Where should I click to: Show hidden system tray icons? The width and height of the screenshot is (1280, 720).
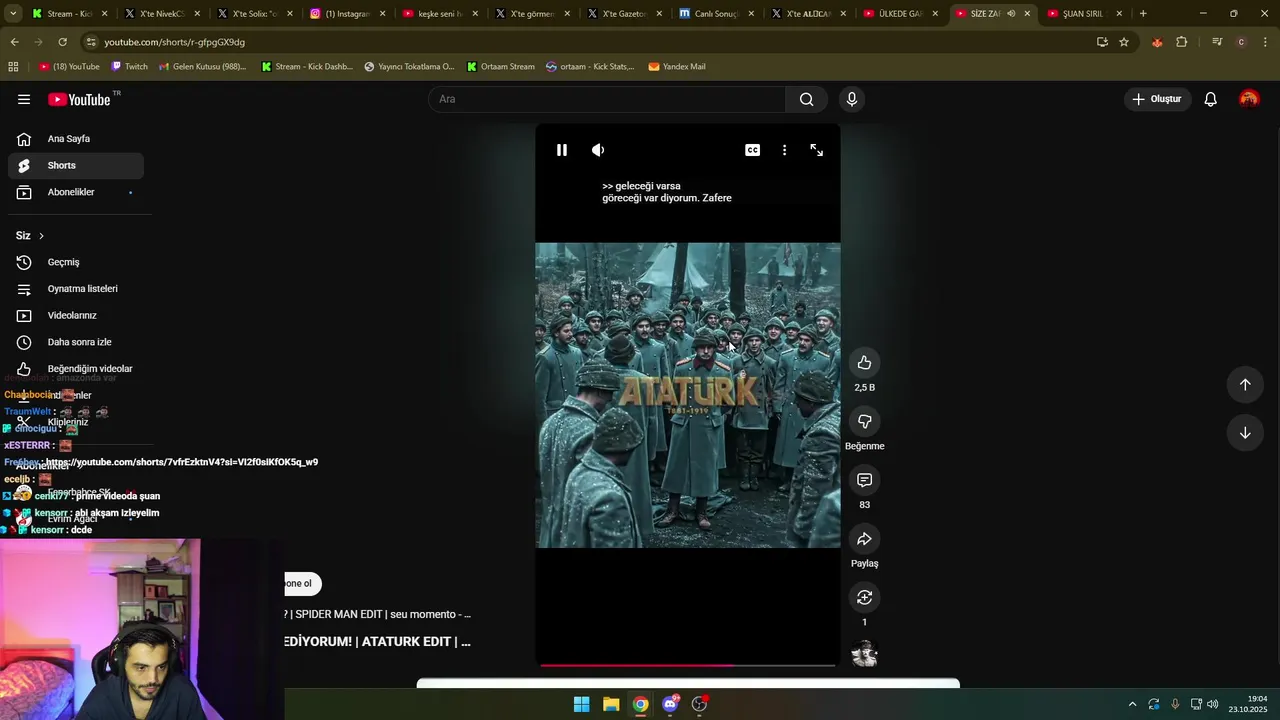pyautogui.click(x=1132, y=704)
